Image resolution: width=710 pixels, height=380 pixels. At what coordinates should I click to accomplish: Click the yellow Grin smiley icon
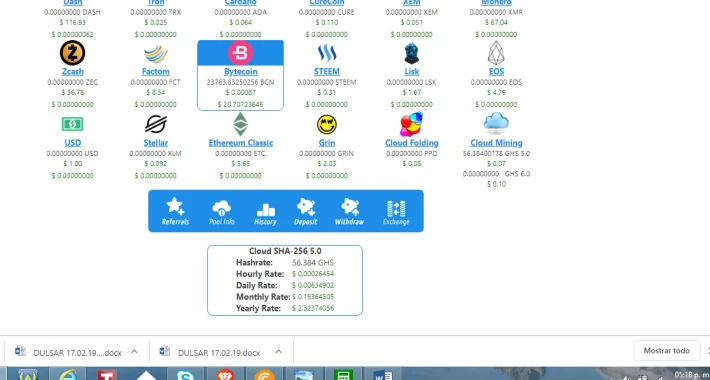point(327,124)
